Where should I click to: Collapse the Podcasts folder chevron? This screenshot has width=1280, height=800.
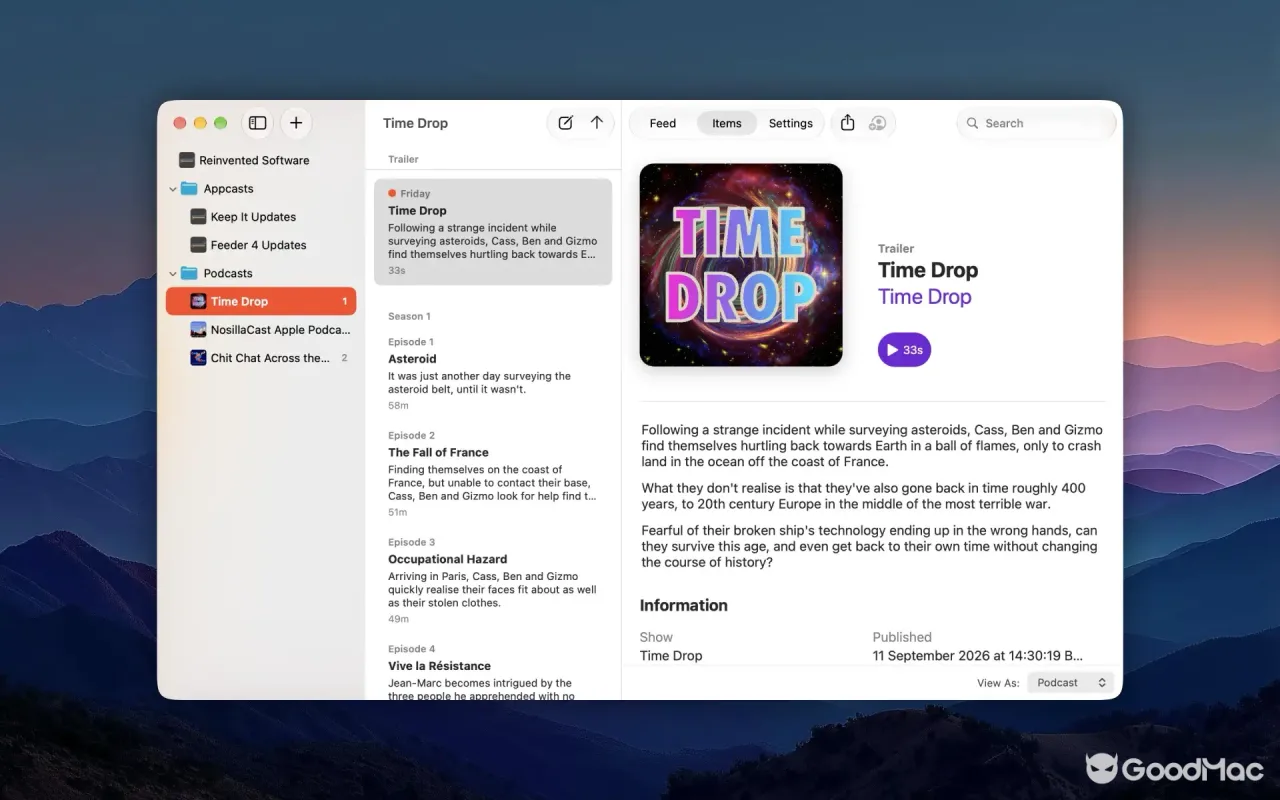[173, 273]
